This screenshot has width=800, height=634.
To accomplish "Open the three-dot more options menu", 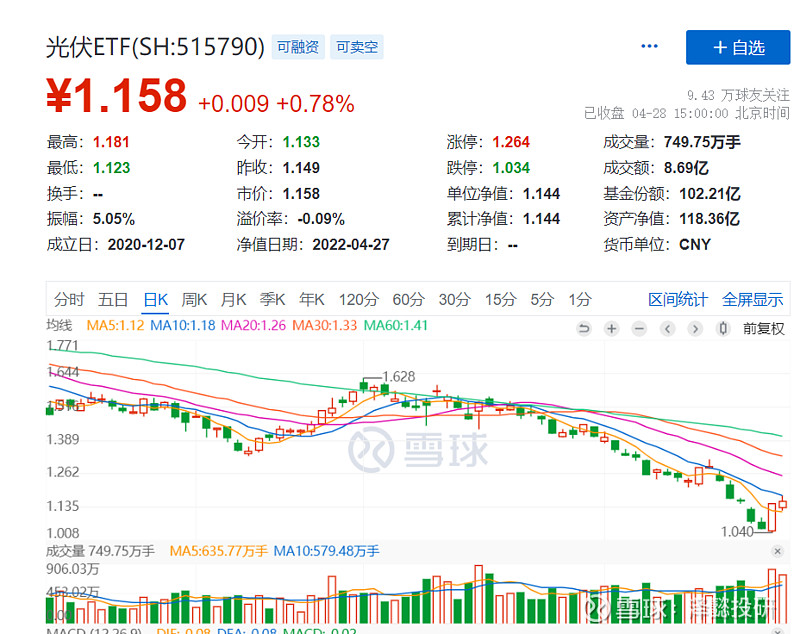I will click(x=649, y=46).
